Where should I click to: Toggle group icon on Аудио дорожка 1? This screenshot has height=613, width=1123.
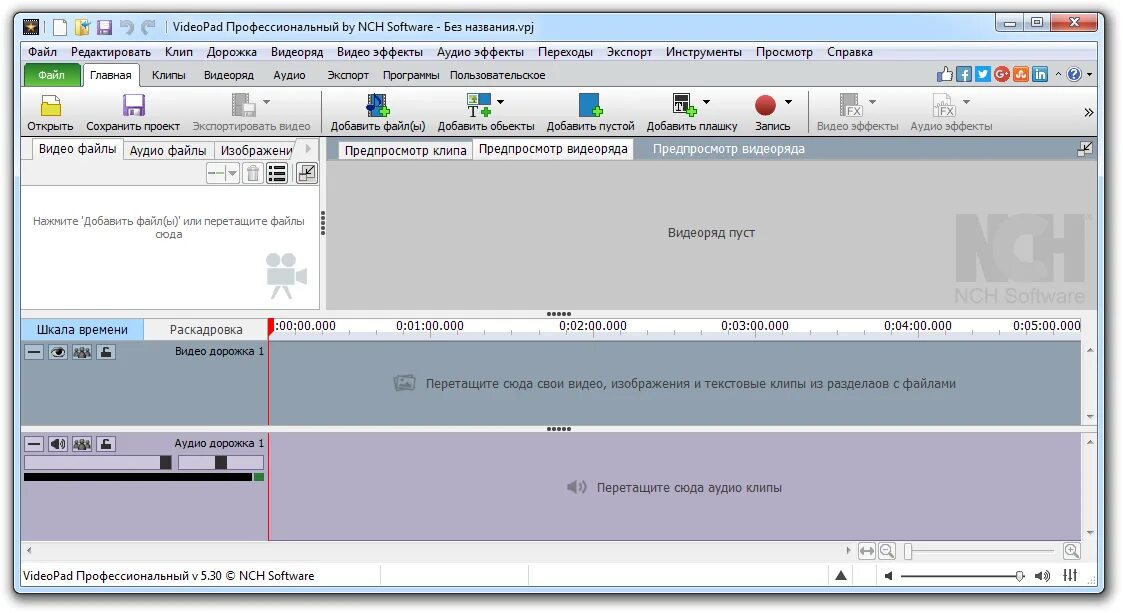(x=82, y=444)
